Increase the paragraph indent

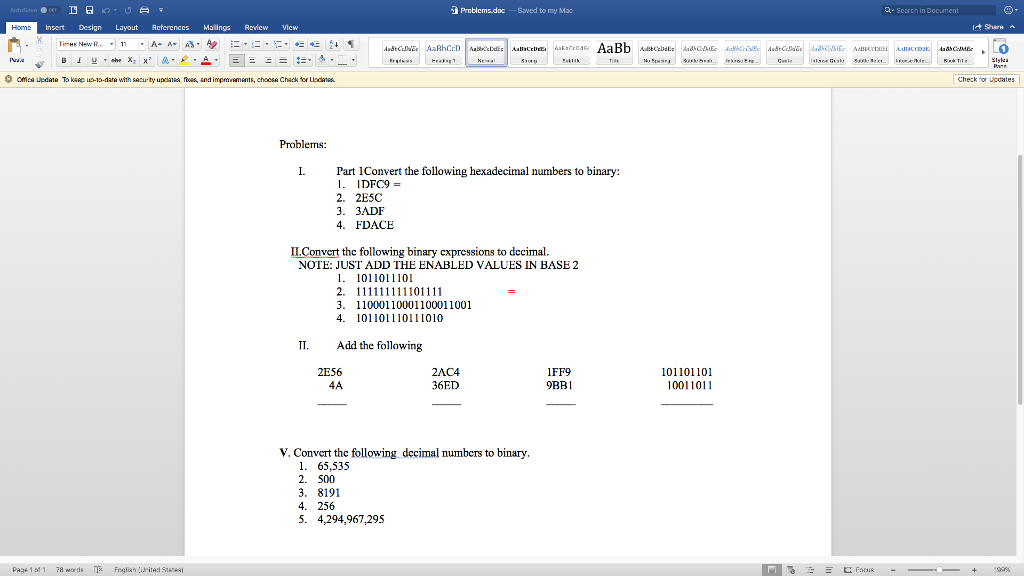(x=315, y=44)
